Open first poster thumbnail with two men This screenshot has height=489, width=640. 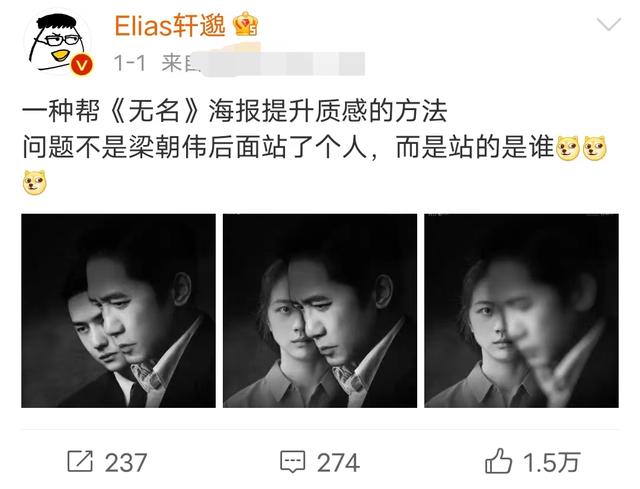(118, 311)
